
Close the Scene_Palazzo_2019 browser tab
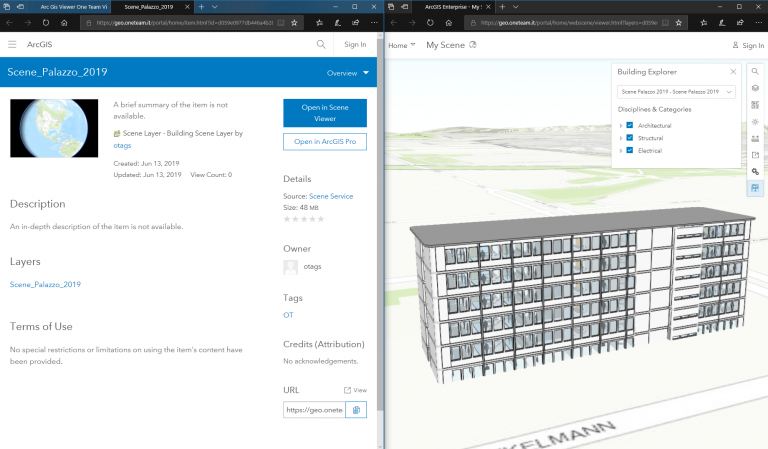pos(187,7)
